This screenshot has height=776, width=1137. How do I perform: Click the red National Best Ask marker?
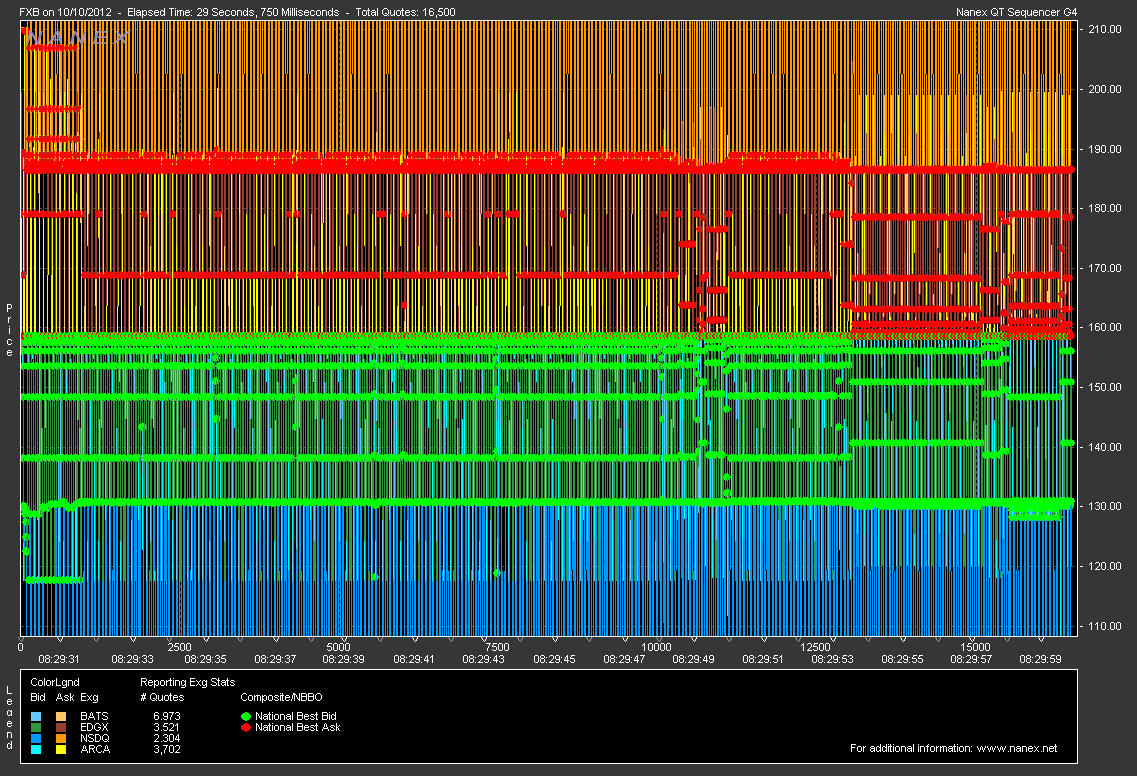247,727
